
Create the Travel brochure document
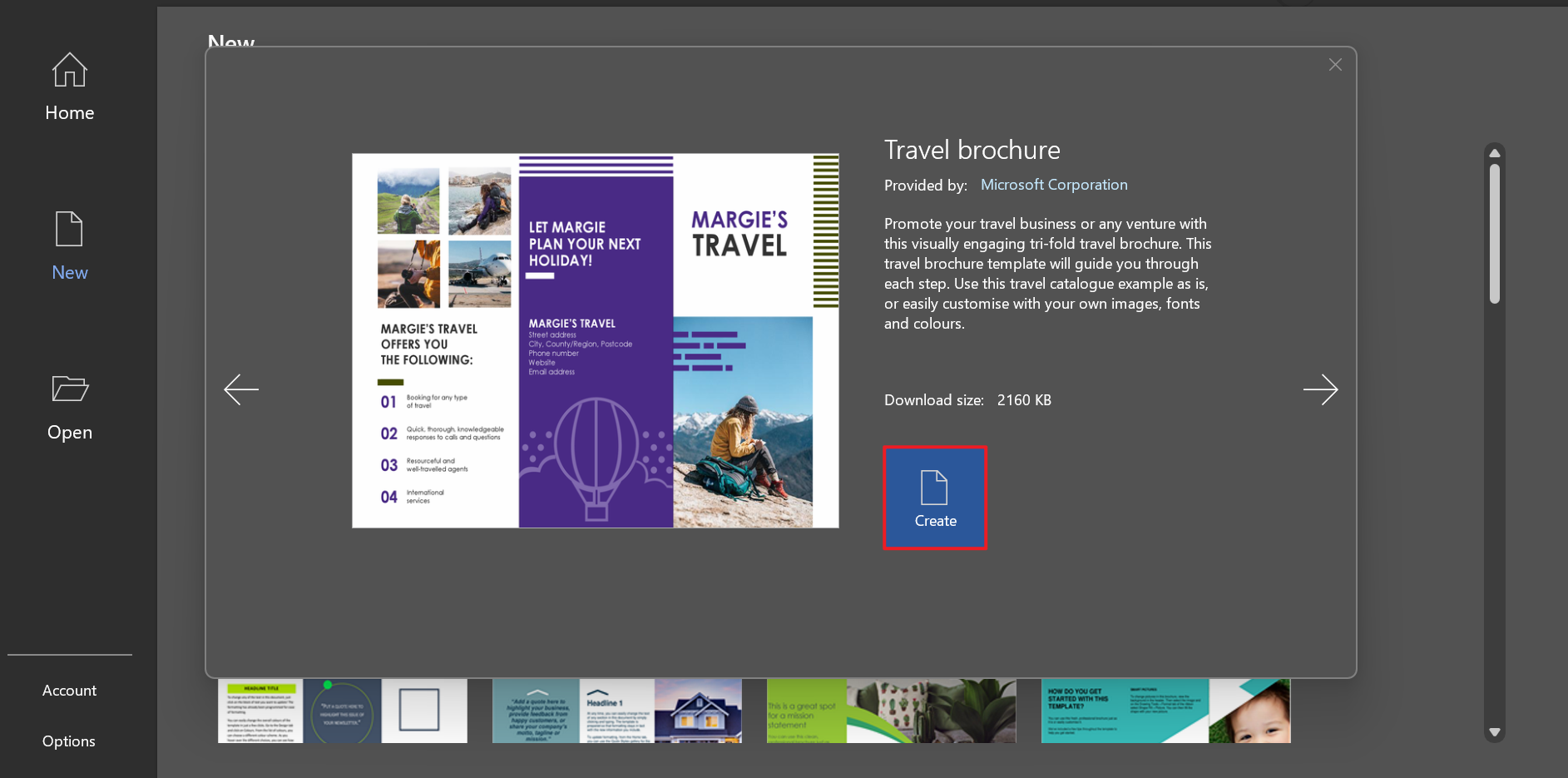(935, 498)
